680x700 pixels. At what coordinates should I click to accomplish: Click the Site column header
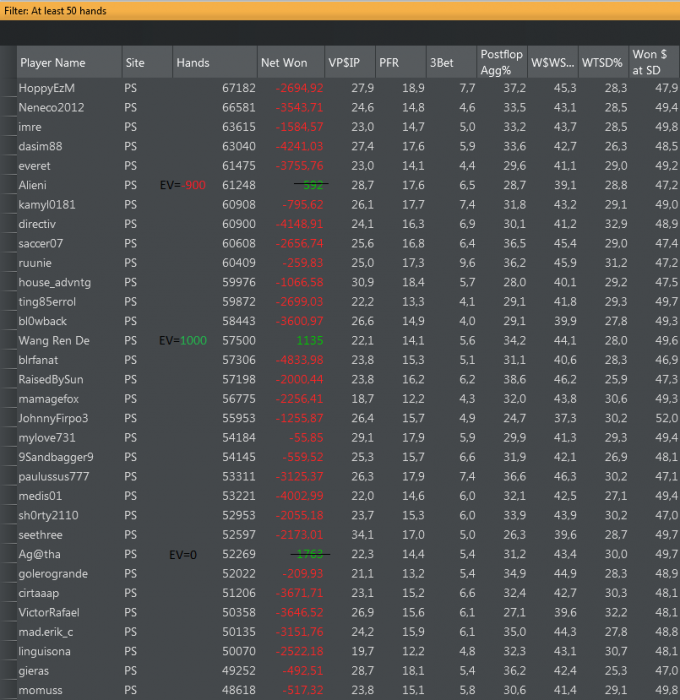[147, 62]
